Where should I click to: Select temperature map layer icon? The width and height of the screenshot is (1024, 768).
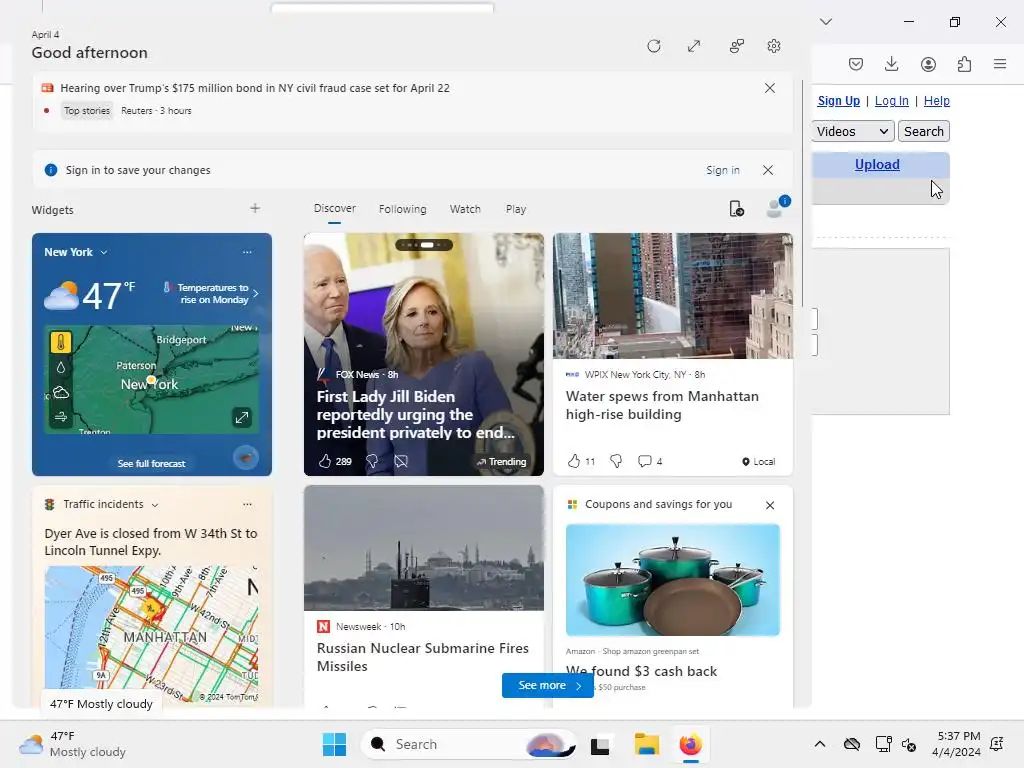(61, 342)
